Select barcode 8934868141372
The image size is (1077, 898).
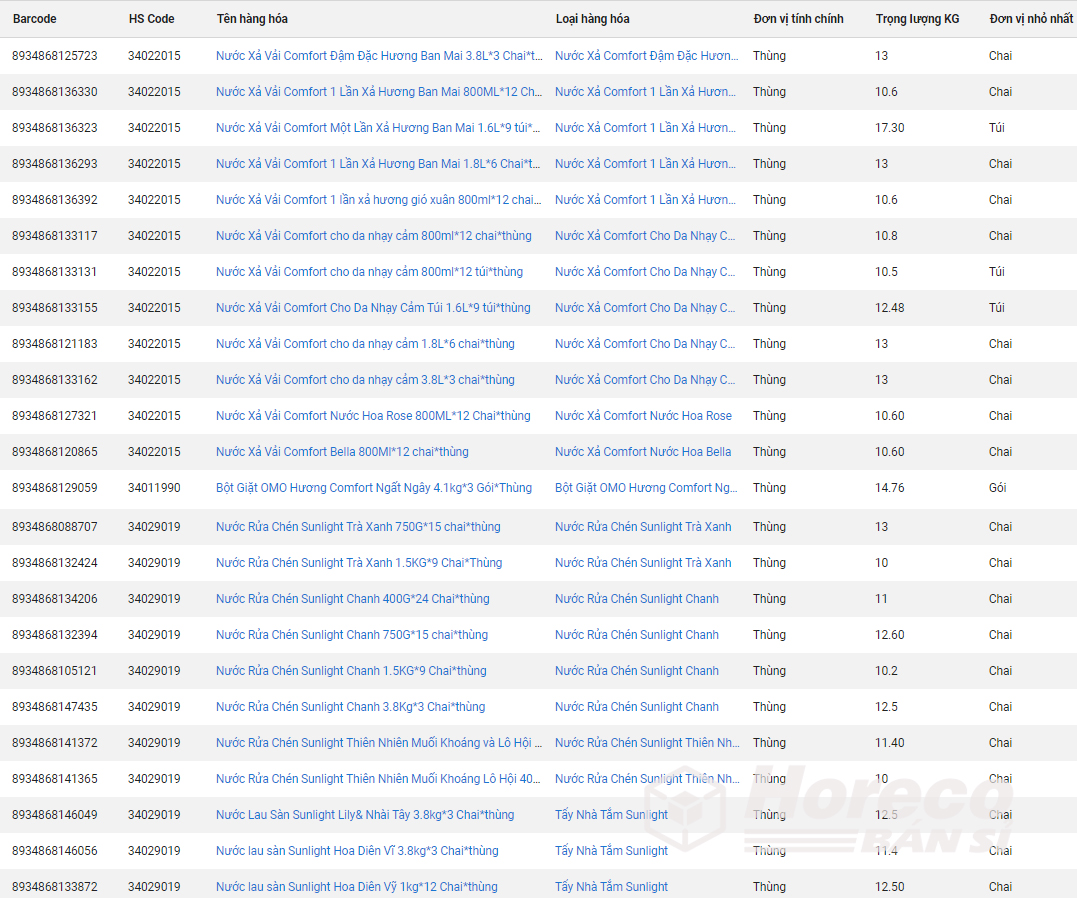click(x=55, y=743)
